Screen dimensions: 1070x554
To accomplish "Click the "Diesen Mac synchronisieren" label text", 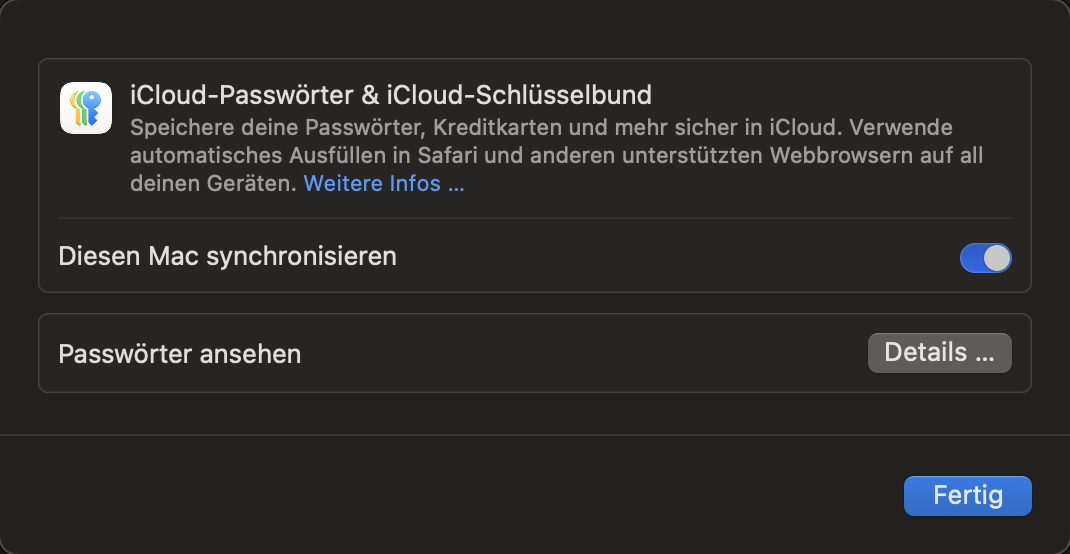I will point(228,257).
